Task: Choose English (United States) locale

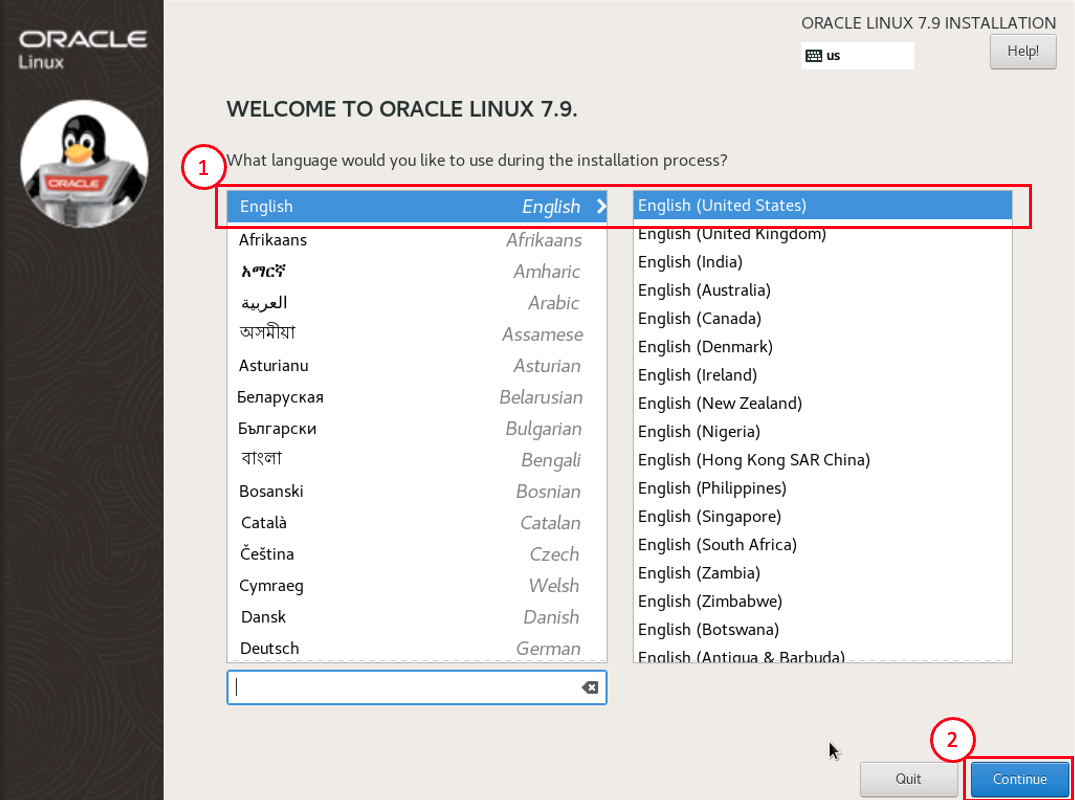Action: [x=823, y=206]
